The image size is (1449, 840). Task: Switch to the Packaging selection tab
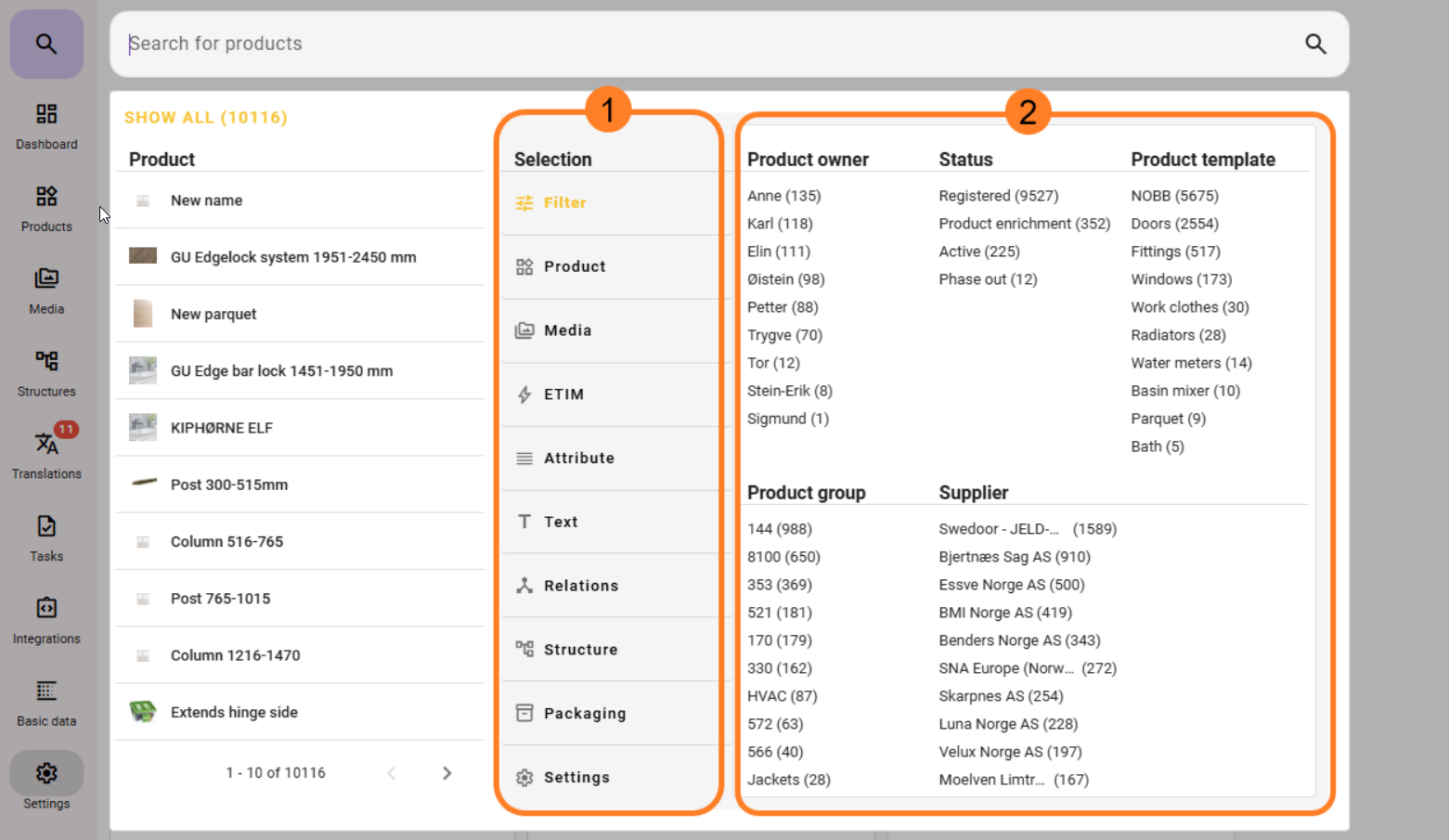[584, 714]
